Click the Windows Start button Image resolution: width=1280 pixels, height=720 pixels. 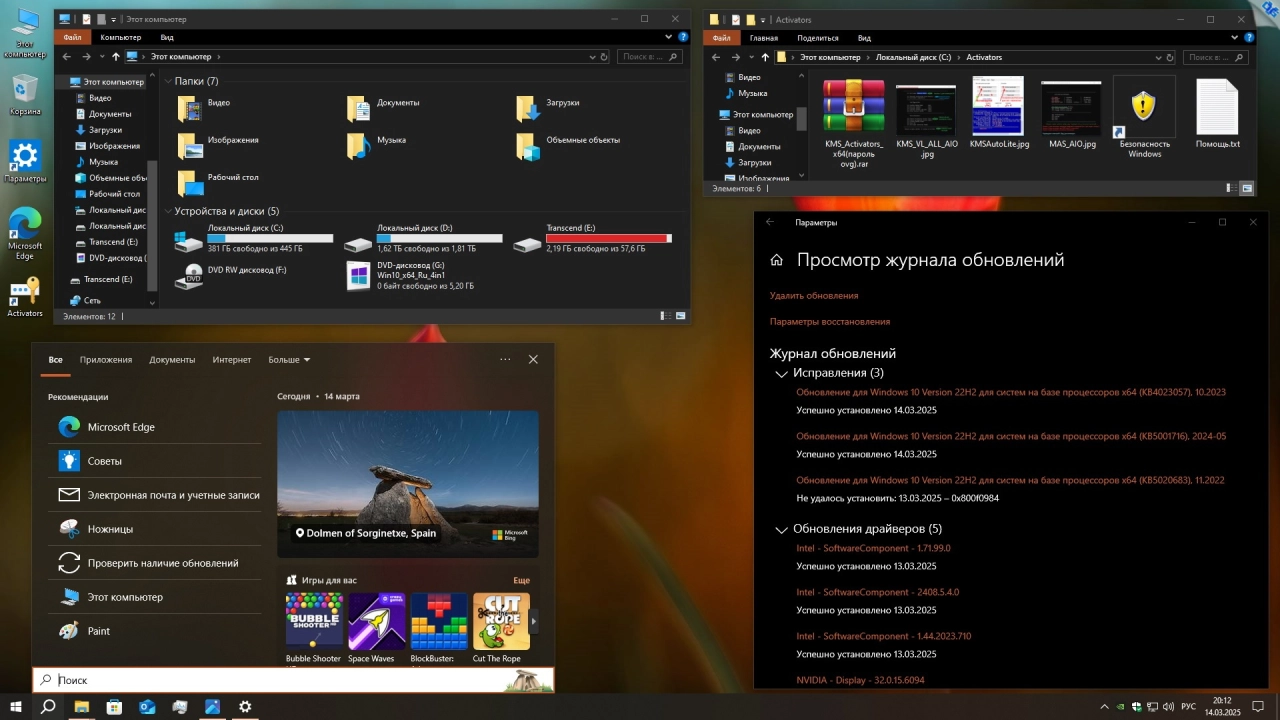click(x=16, y=706)
